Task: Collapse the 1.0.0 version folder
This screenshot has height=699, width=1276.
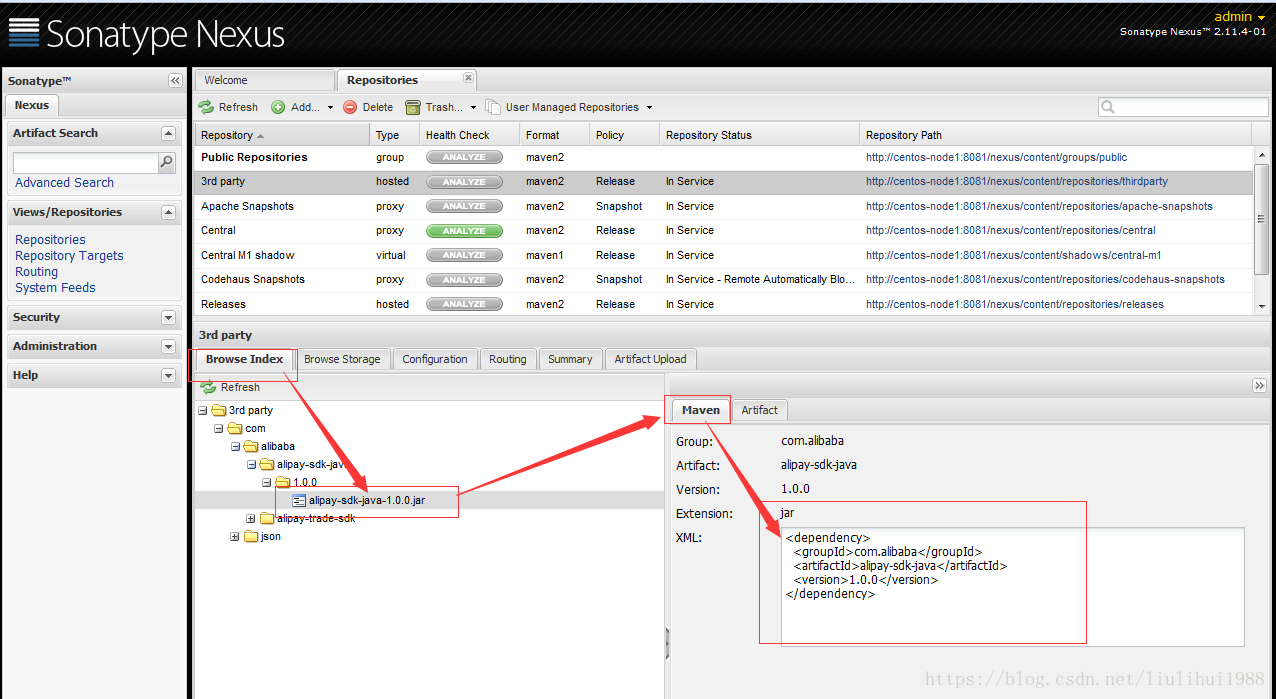Action: [267, 482]
